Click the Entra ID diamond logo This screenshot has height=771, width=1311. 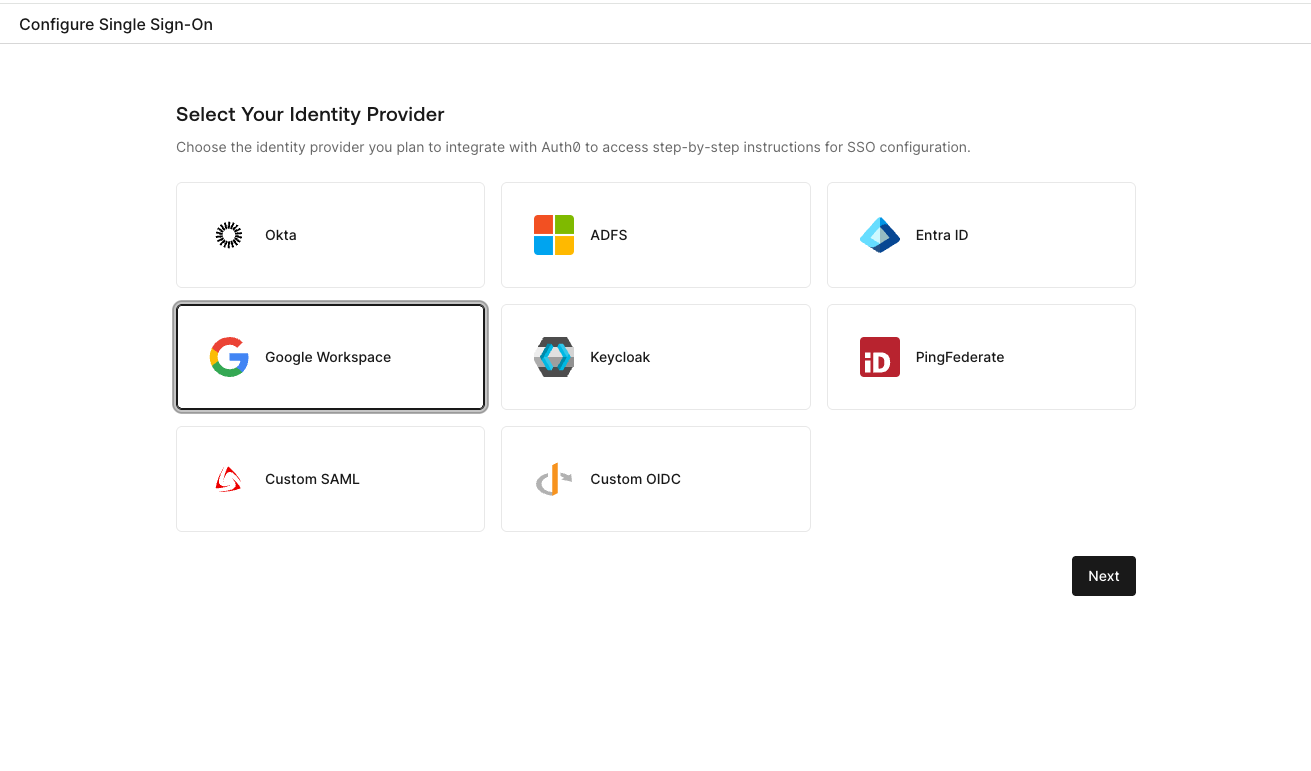(879, 235)
